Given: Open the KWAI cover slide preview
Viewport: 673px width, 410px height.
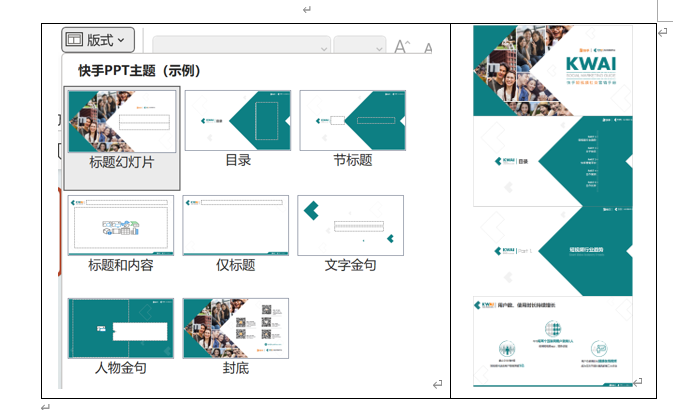Looking at the screenshot, I should coord(553,71).
